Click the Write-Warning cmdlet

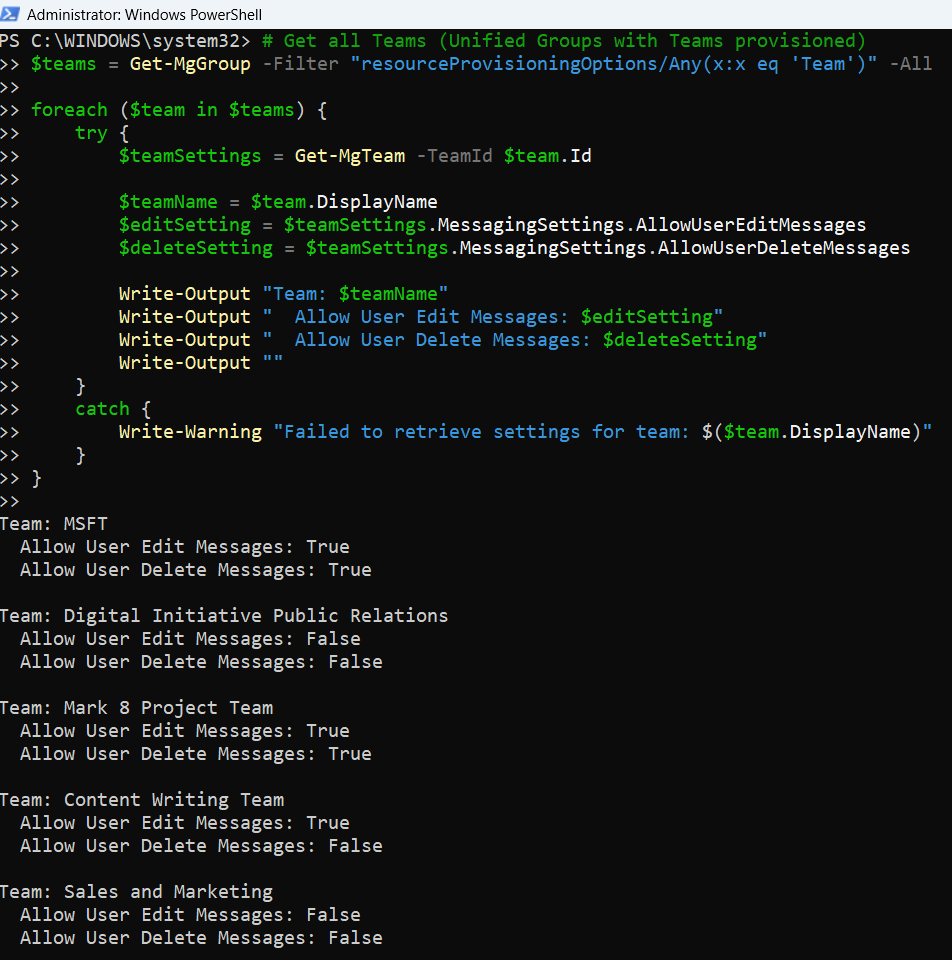coord(190,432)
